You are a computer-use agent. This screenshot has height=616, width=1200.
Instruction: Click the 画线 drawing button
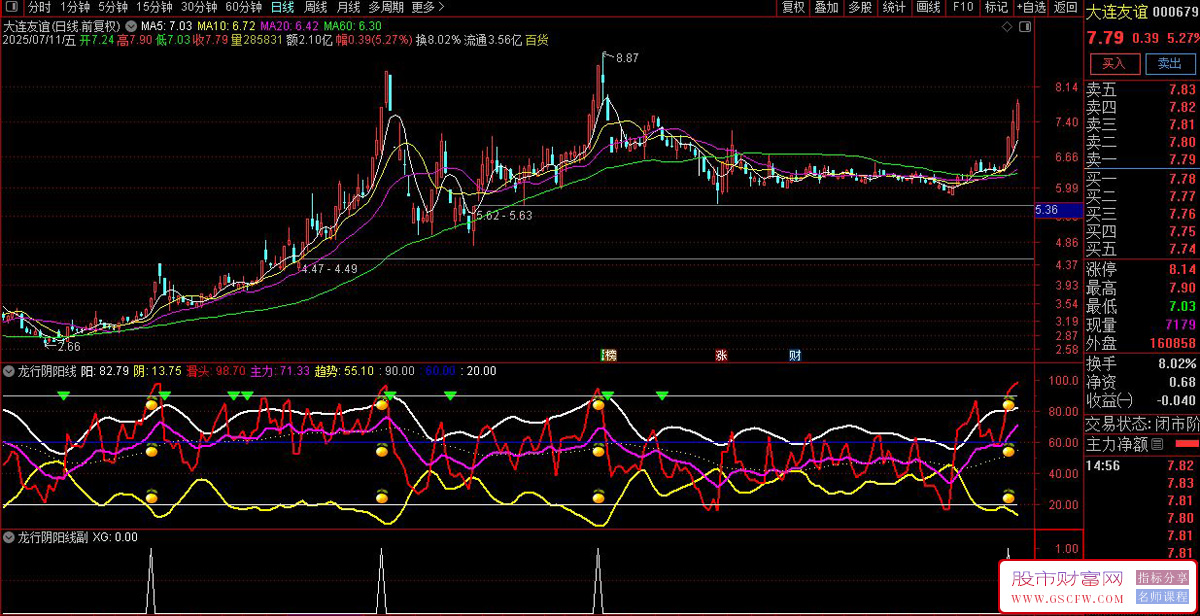(929, 7)
